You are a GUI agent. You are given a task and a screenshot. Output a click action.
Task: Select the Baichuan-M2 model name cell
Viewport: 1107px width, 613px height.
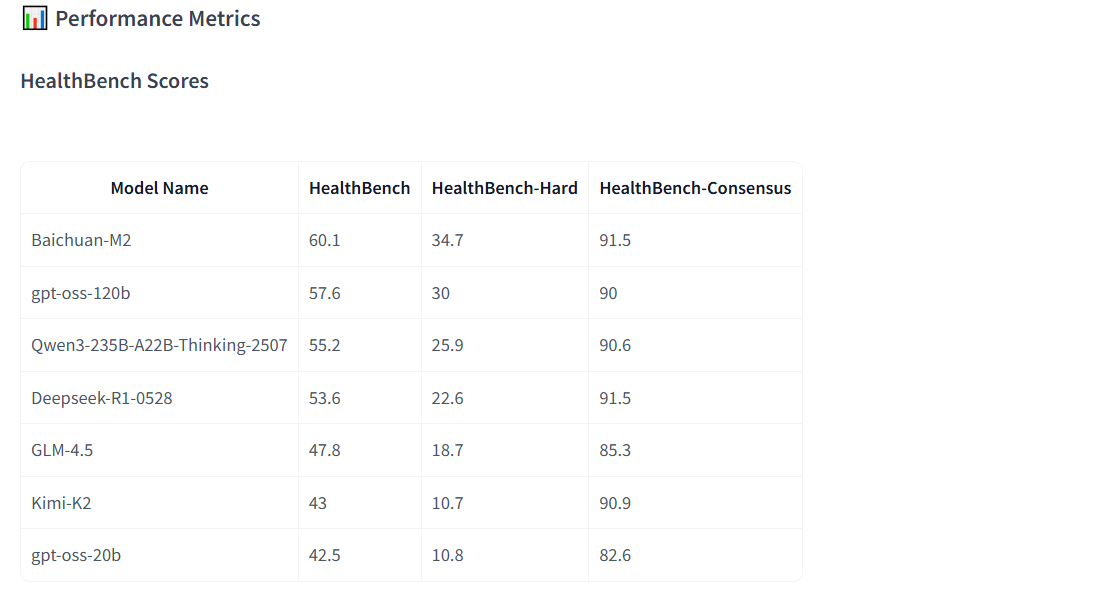pyautogui.click(x=81, y=240)
